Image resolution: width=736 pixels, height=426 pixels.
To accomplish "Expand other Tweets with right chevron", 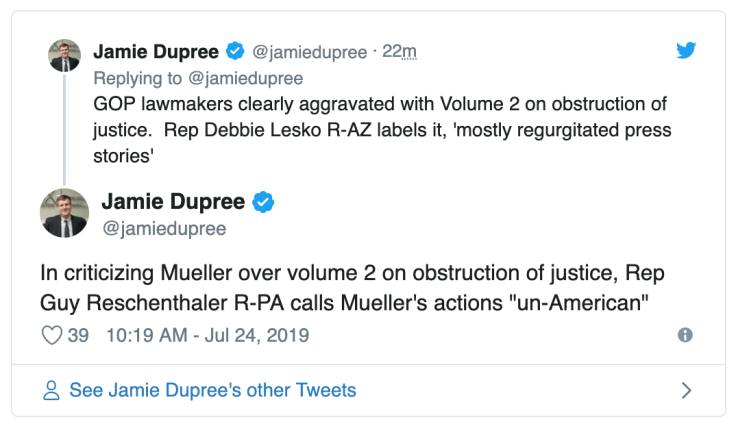I will click(x=686, y=390).
